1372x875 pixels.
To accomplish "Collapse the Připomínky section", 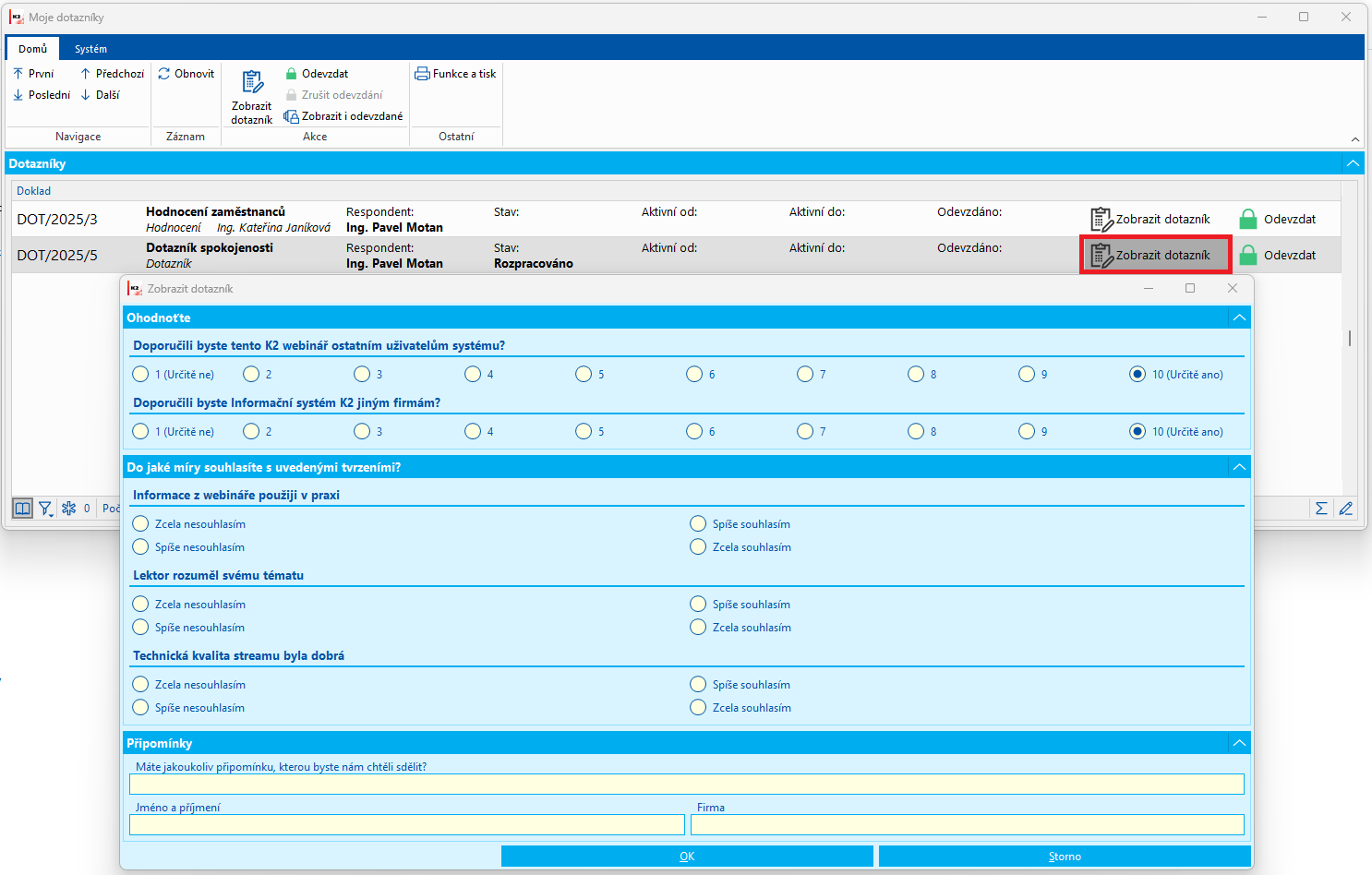I will tap(1239, 743).
